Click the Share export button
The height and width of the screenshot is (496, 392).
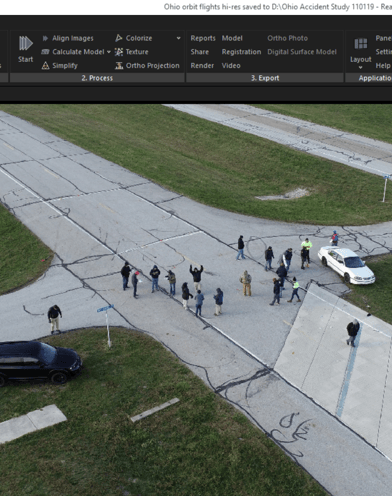coord(200,52)
